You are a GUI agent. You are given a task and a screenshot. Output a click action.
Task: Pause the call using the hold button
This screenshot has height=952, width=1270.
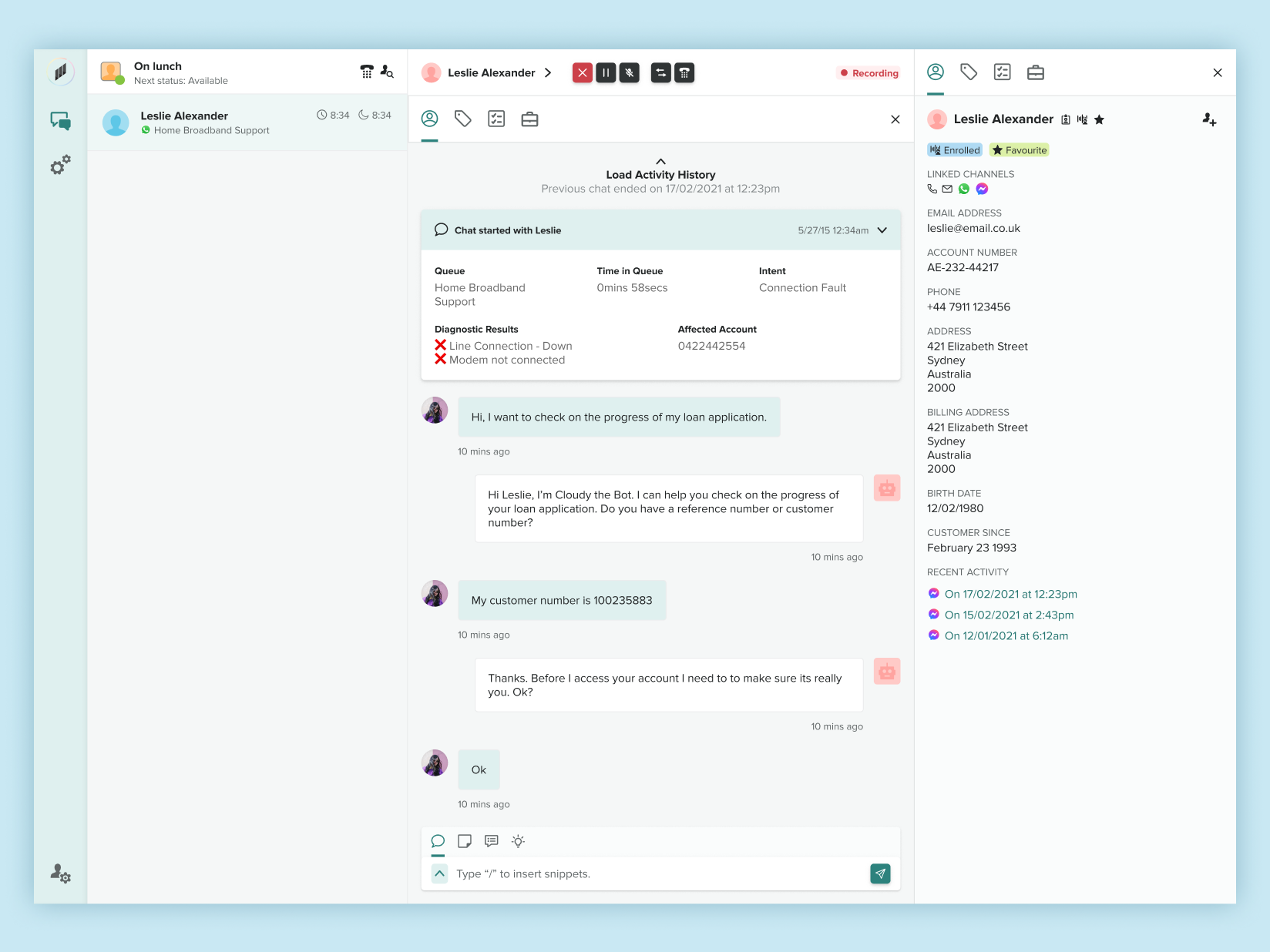(606, 73)
